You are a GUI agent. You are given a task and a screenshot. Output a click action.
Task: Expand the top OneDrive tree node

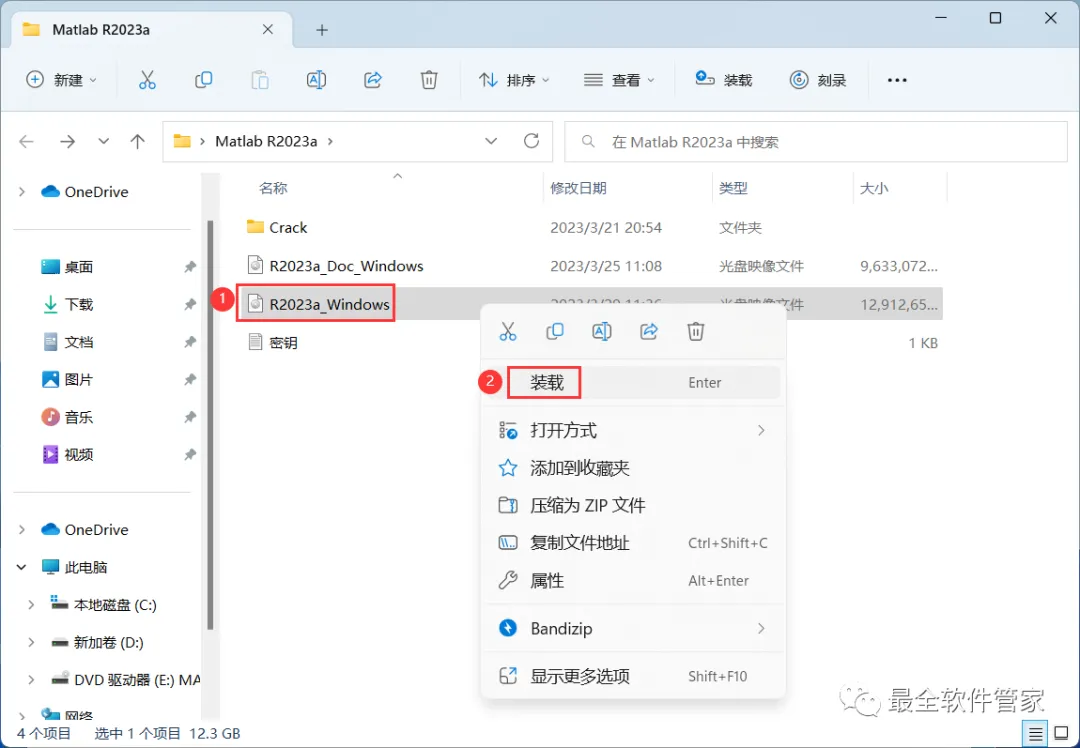(22, 192)
